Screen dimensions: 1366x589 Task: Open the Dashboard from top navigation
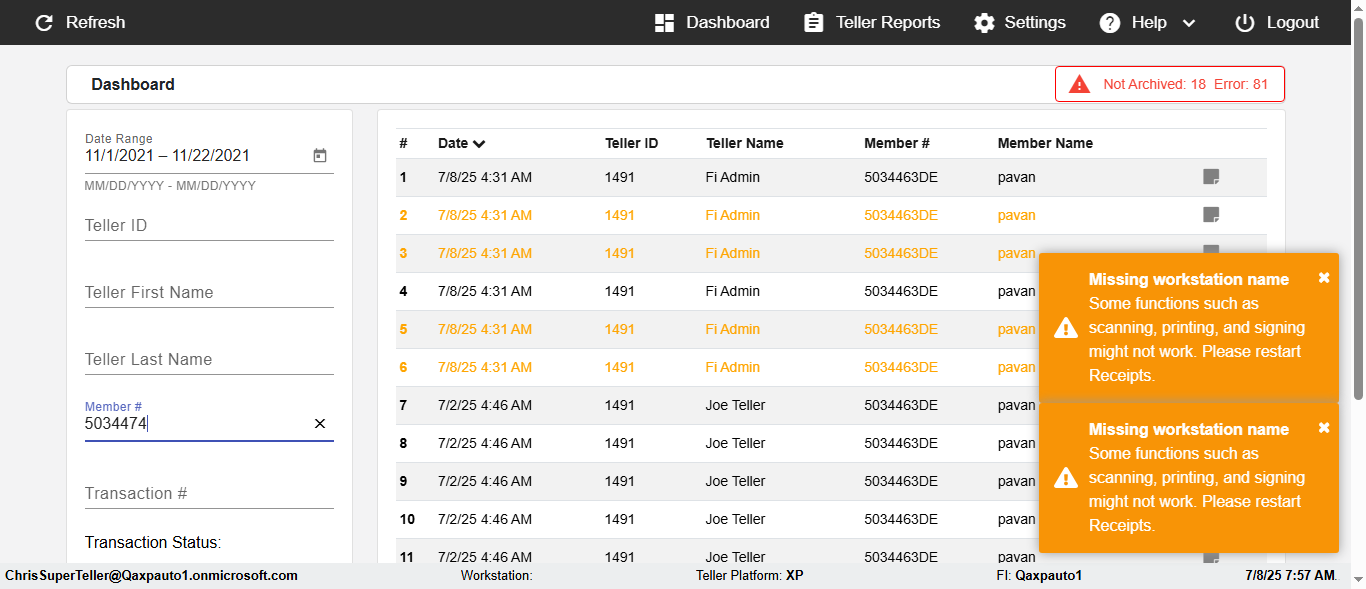[712, 23]
